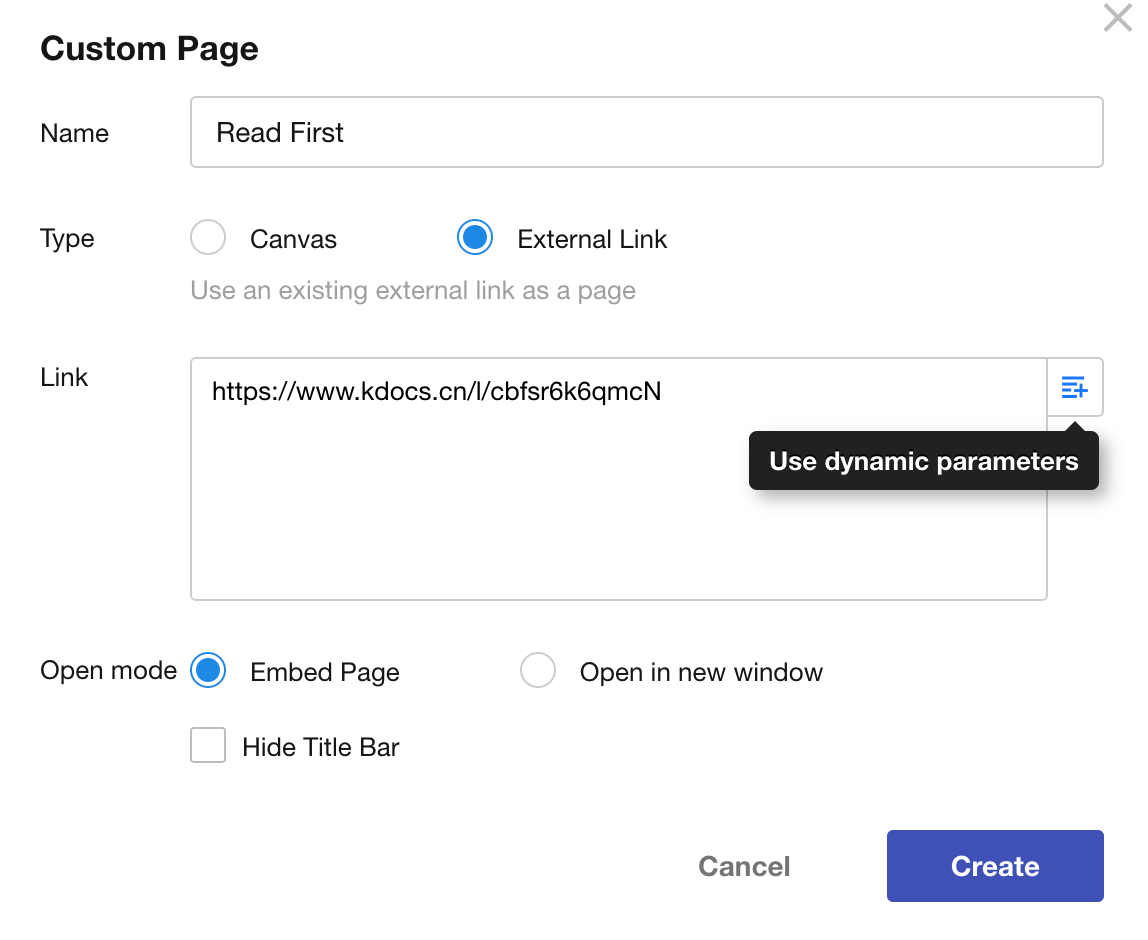
Task: Click the Type row label
Action: pyautogui.click(x=67, y=239)
